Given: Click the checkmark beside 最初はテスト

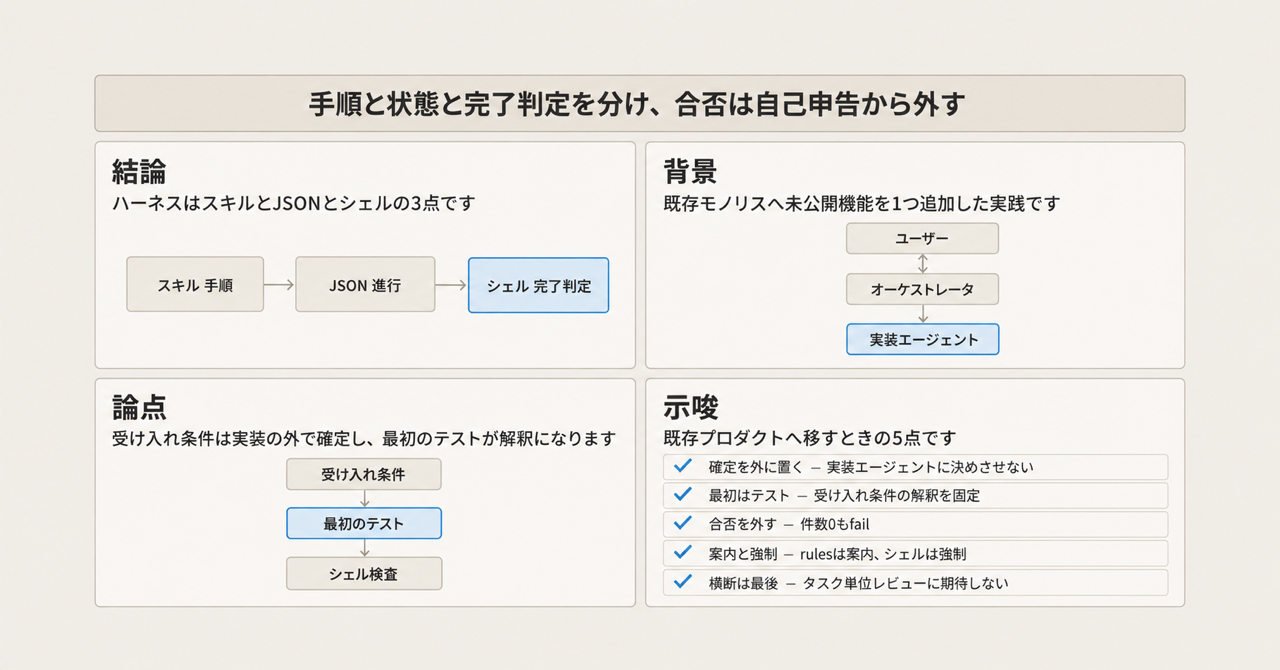Looking at the screenshot, I should pos(684,495).
